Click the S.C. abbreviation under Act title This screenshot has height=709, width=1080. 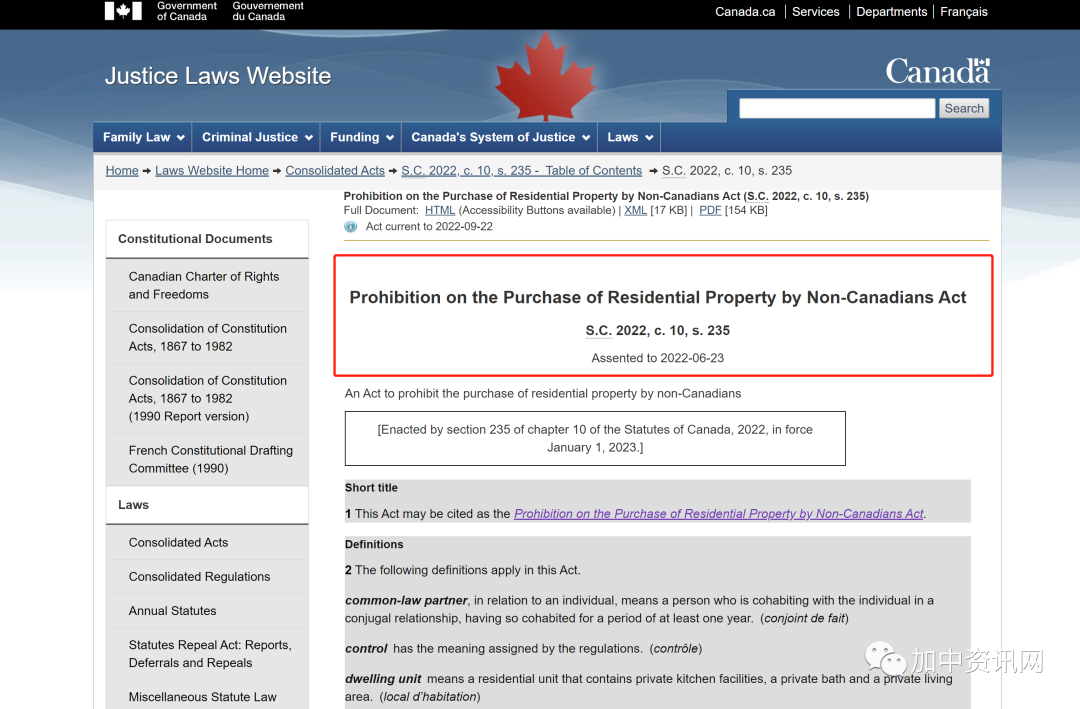(x=598, y=331)
